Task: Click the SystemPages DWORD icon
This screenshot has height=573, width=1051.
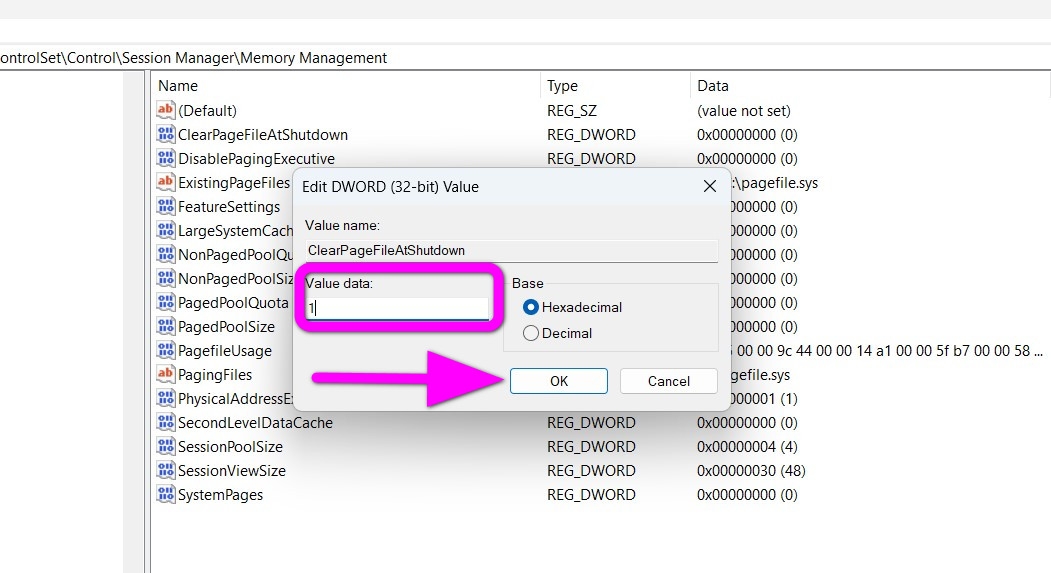Action: point(165,495)
